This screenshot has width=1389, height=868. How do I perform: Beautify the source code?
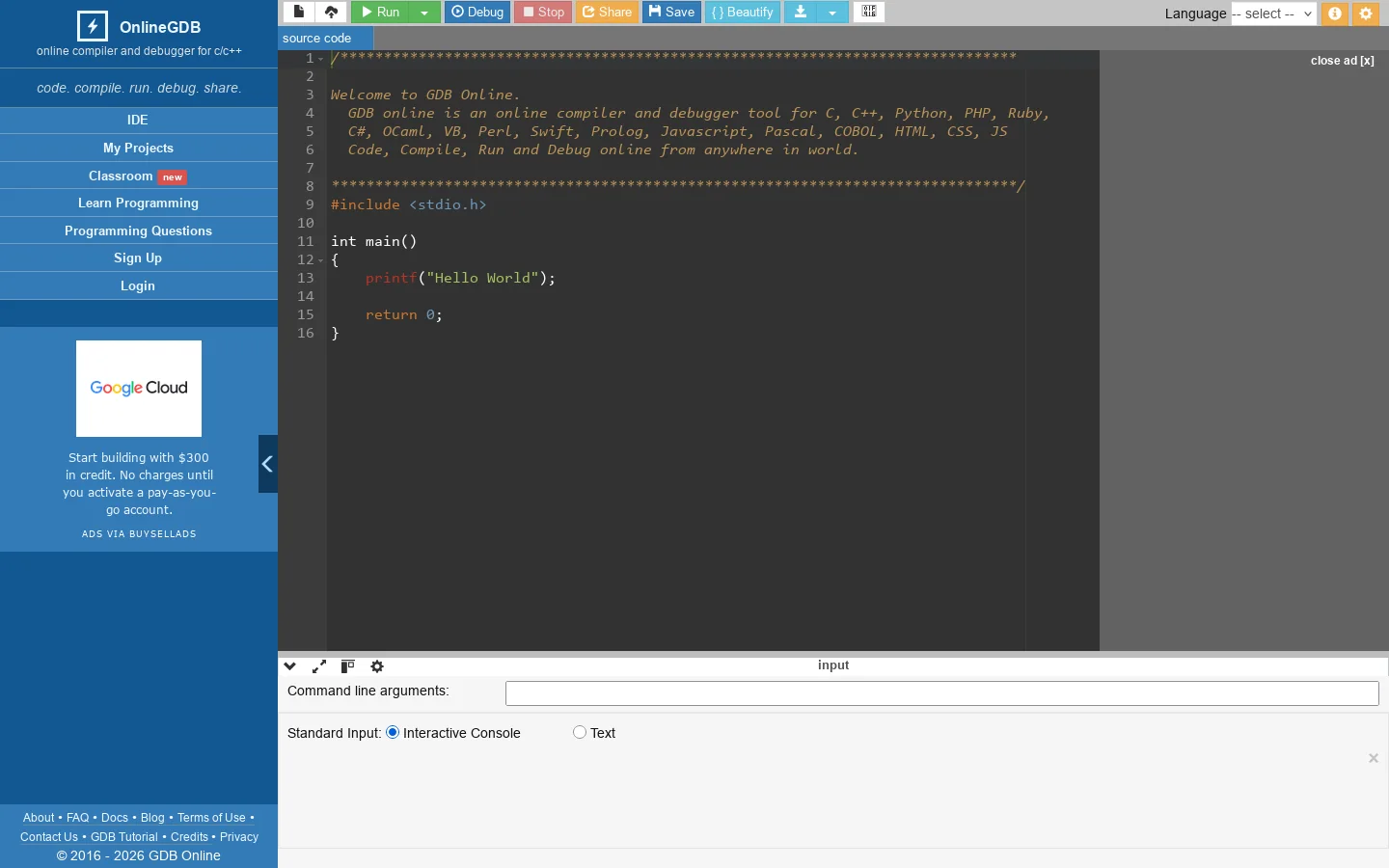[x=743, y=12]
